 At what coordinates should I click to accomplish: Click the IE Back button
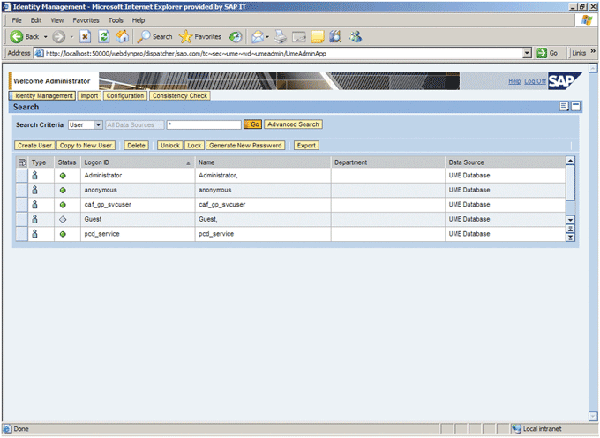pos(22,36)
